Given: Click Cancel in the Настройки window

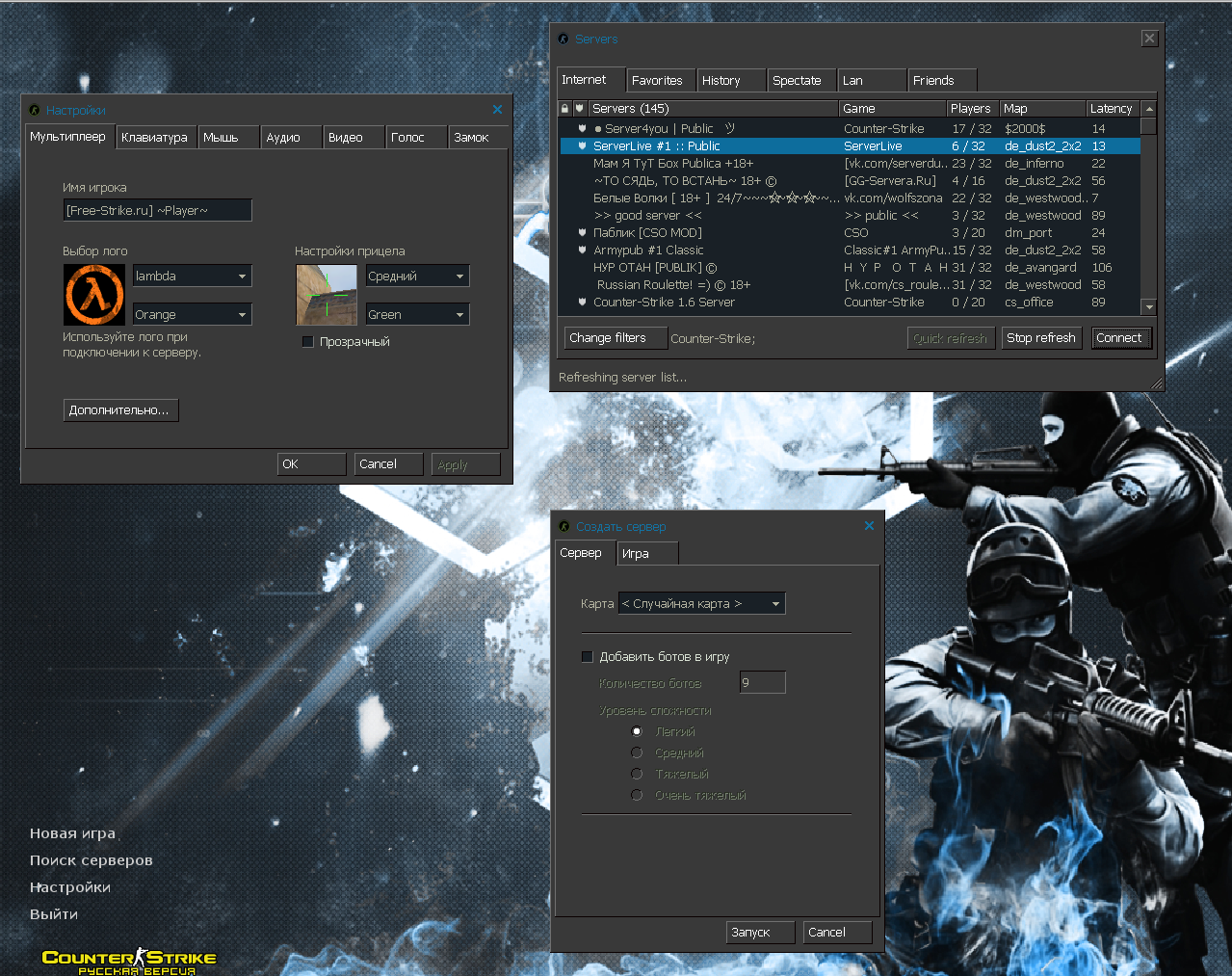Looking at the screenshot, I should click(x=388, y=463).
